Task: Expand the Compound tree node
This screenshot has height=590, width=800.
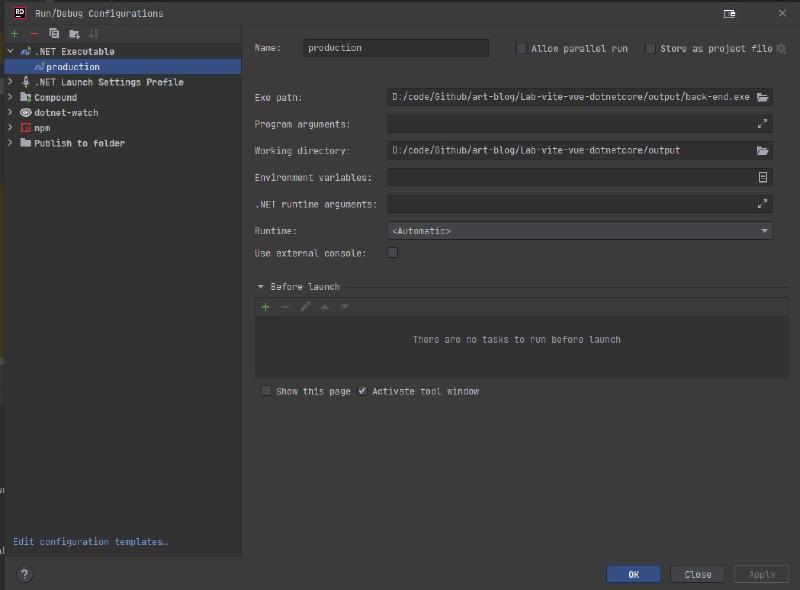Action: click(x=11, y=97)
